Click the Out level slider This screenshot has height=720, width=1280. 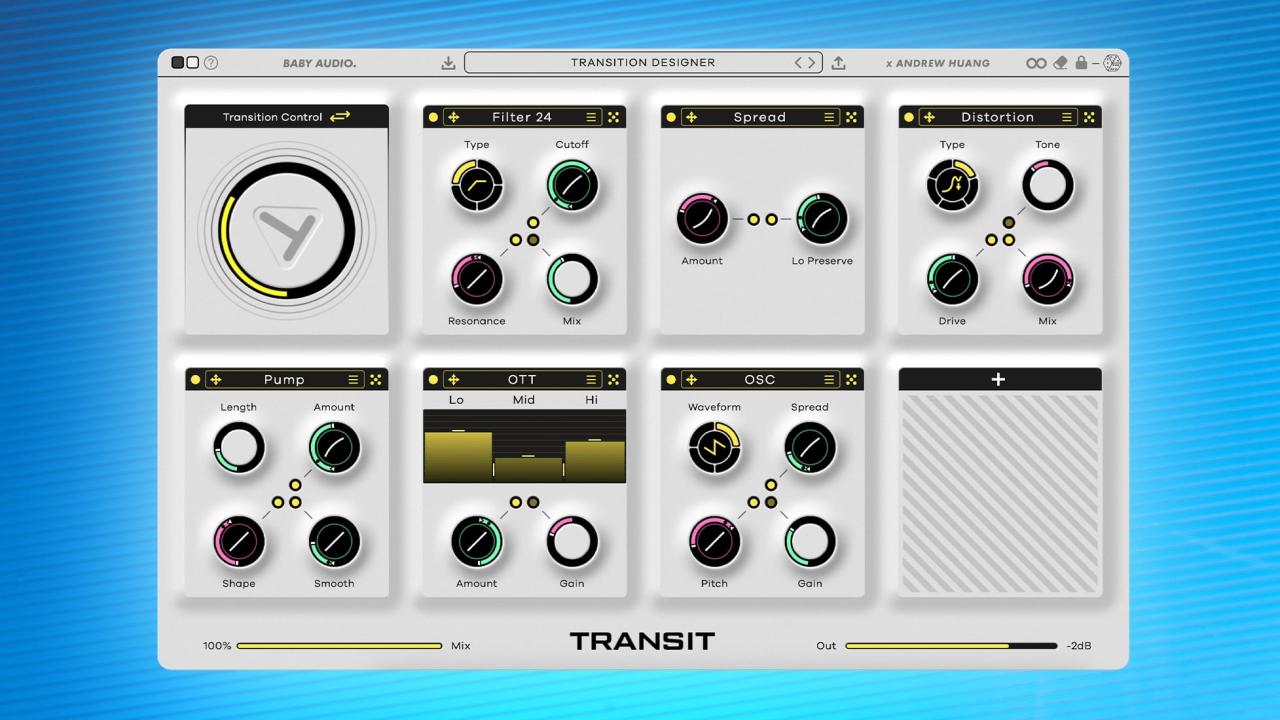pyautogui.click(x=950, y=646)
